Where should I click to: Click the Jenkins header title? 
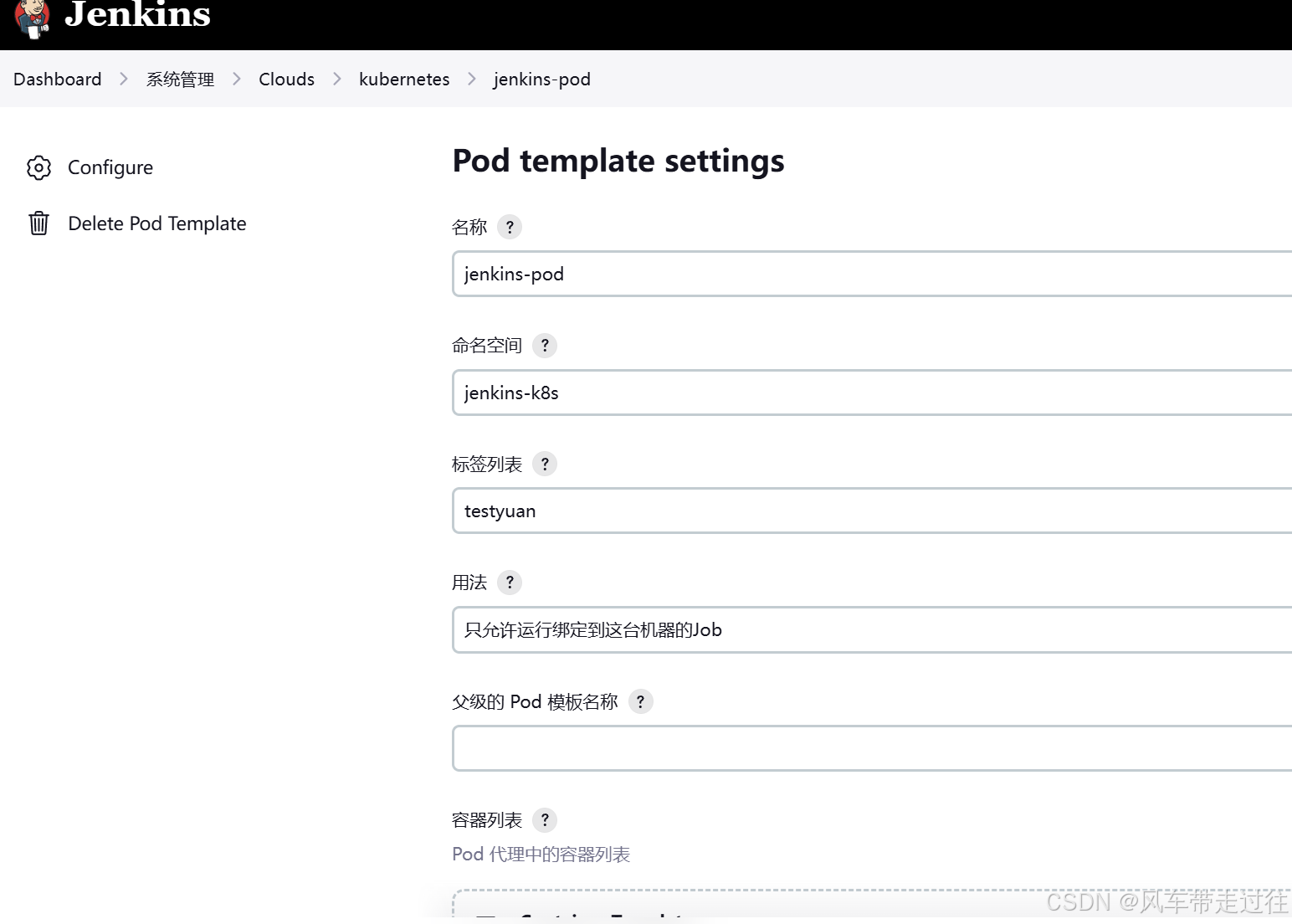(137, 14)
